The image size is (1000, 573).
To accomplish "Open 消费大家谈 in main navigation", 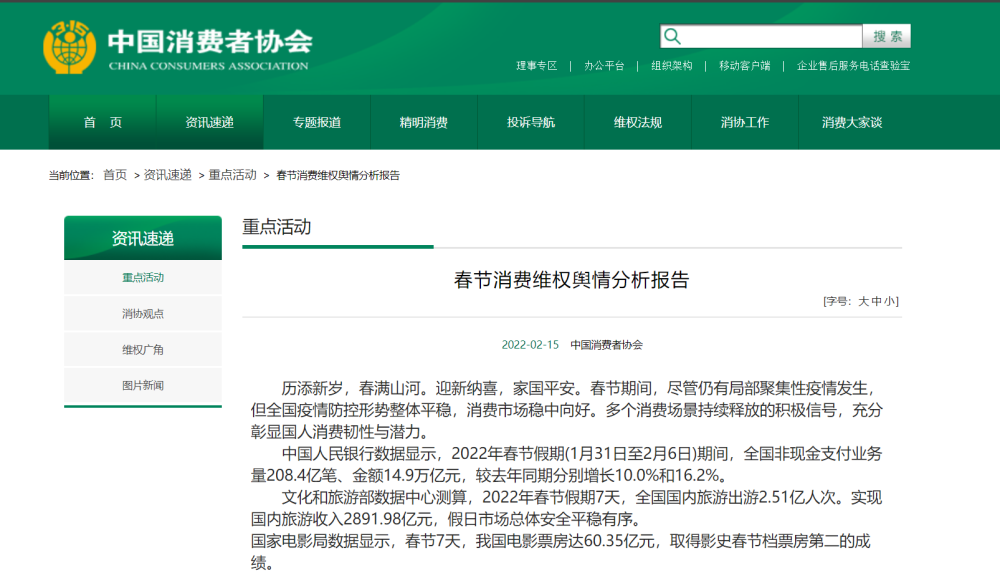I will click(852, 123).
